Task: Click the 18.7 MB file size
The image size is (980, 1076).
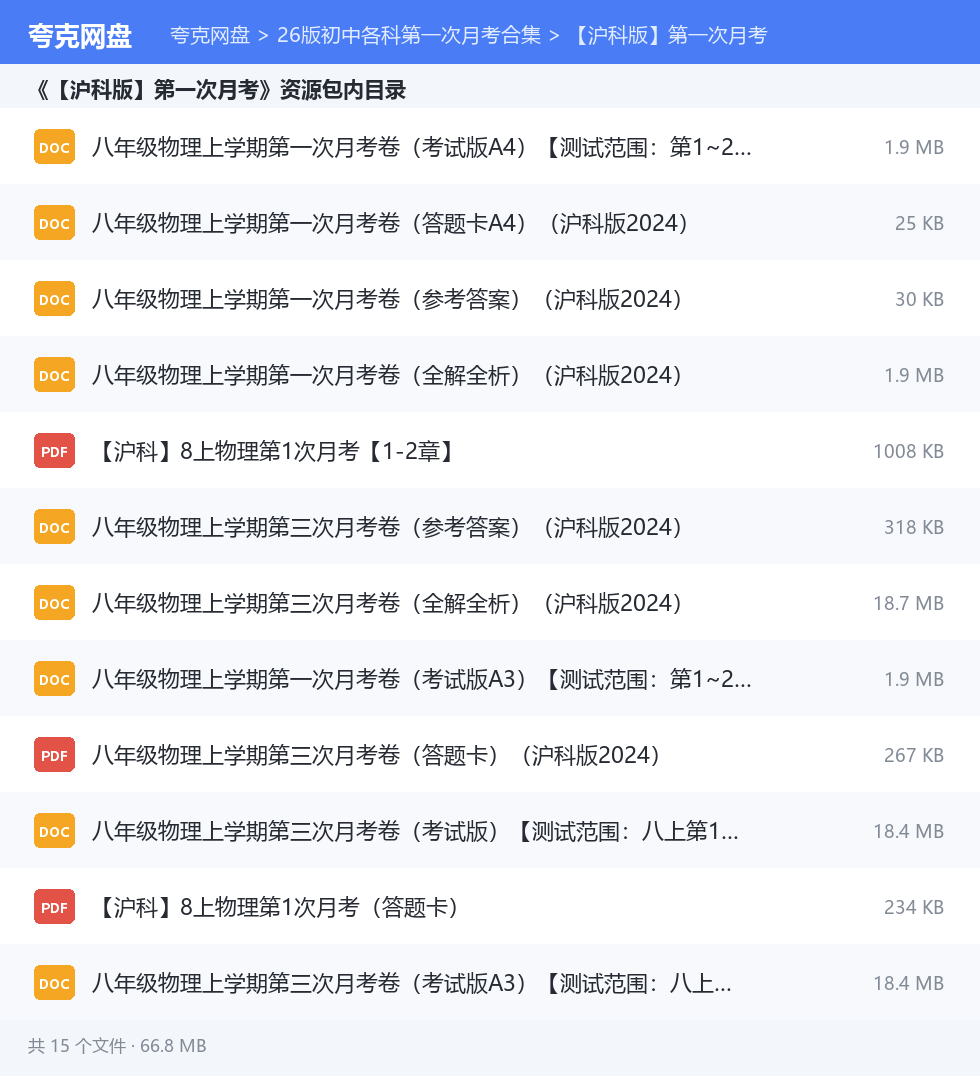Action: [908, 603]
